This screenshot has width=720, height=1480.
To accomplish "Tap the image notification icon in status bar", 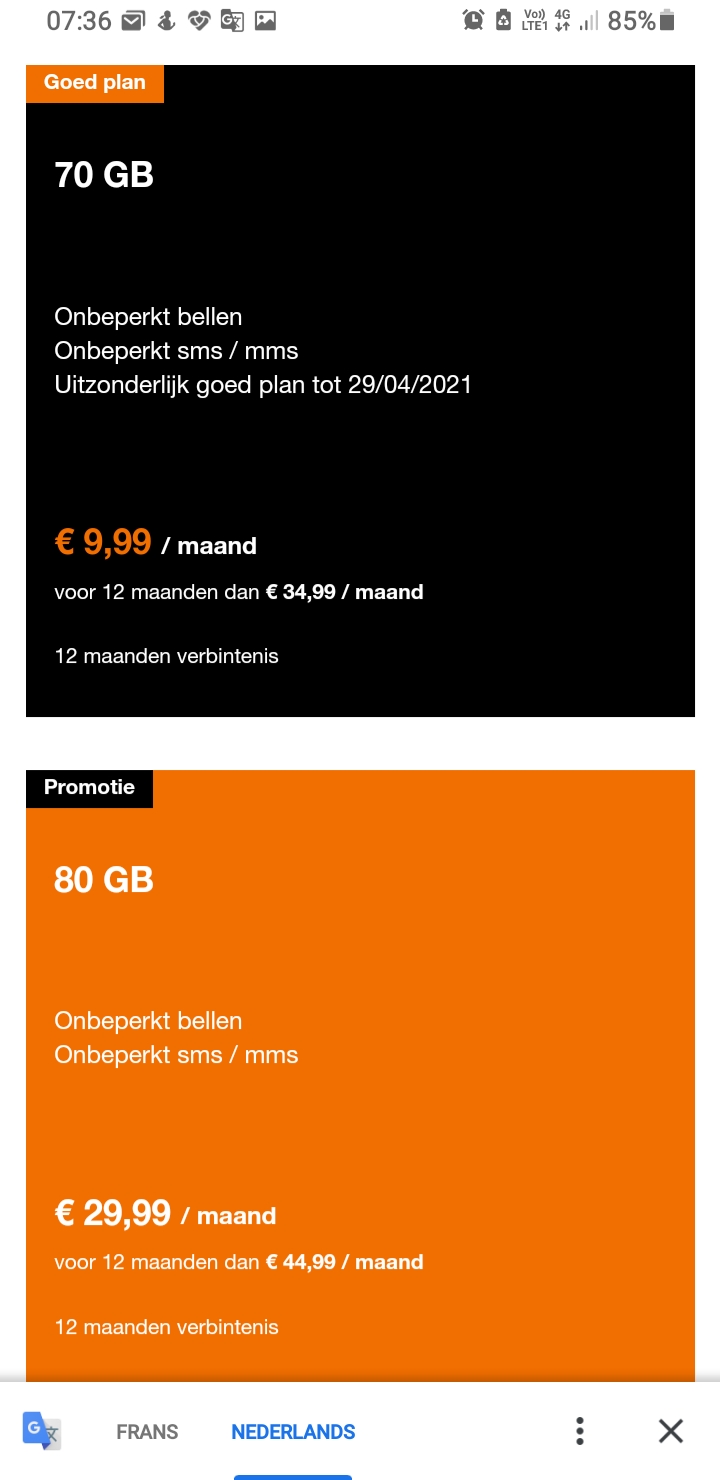I will tap(265, 21).
